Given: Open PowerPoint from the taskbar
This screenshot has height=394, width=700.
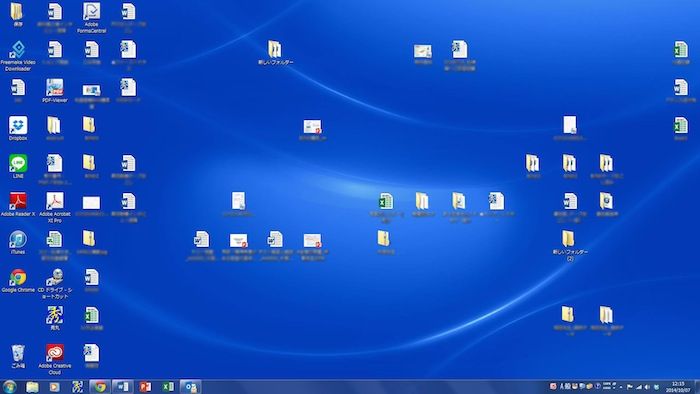Looking at the screenshot, I should 145,387.
